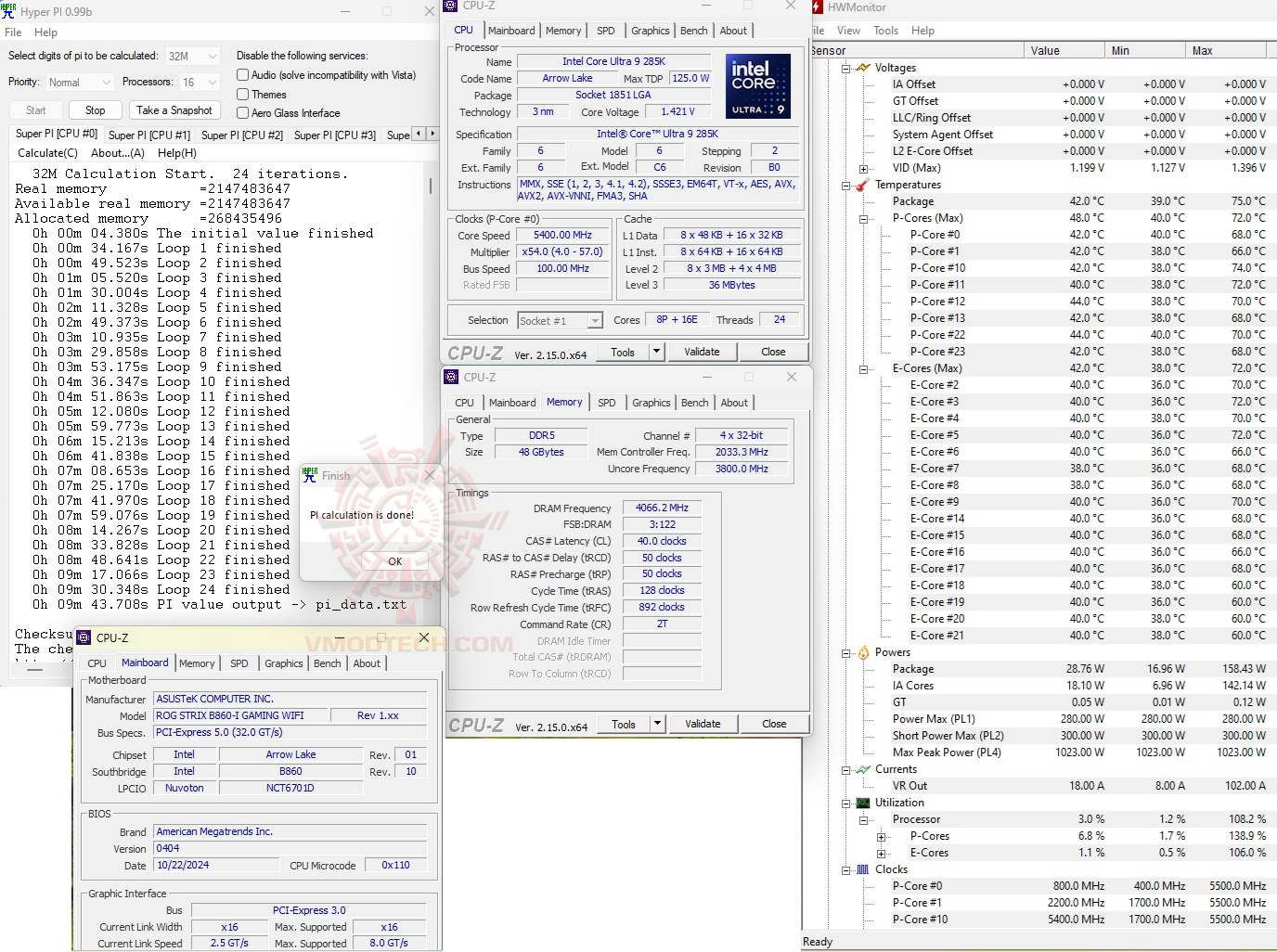Screen dimensions: 1277x952
Task: Click OK in the Finish dialog
Action: 395,561
